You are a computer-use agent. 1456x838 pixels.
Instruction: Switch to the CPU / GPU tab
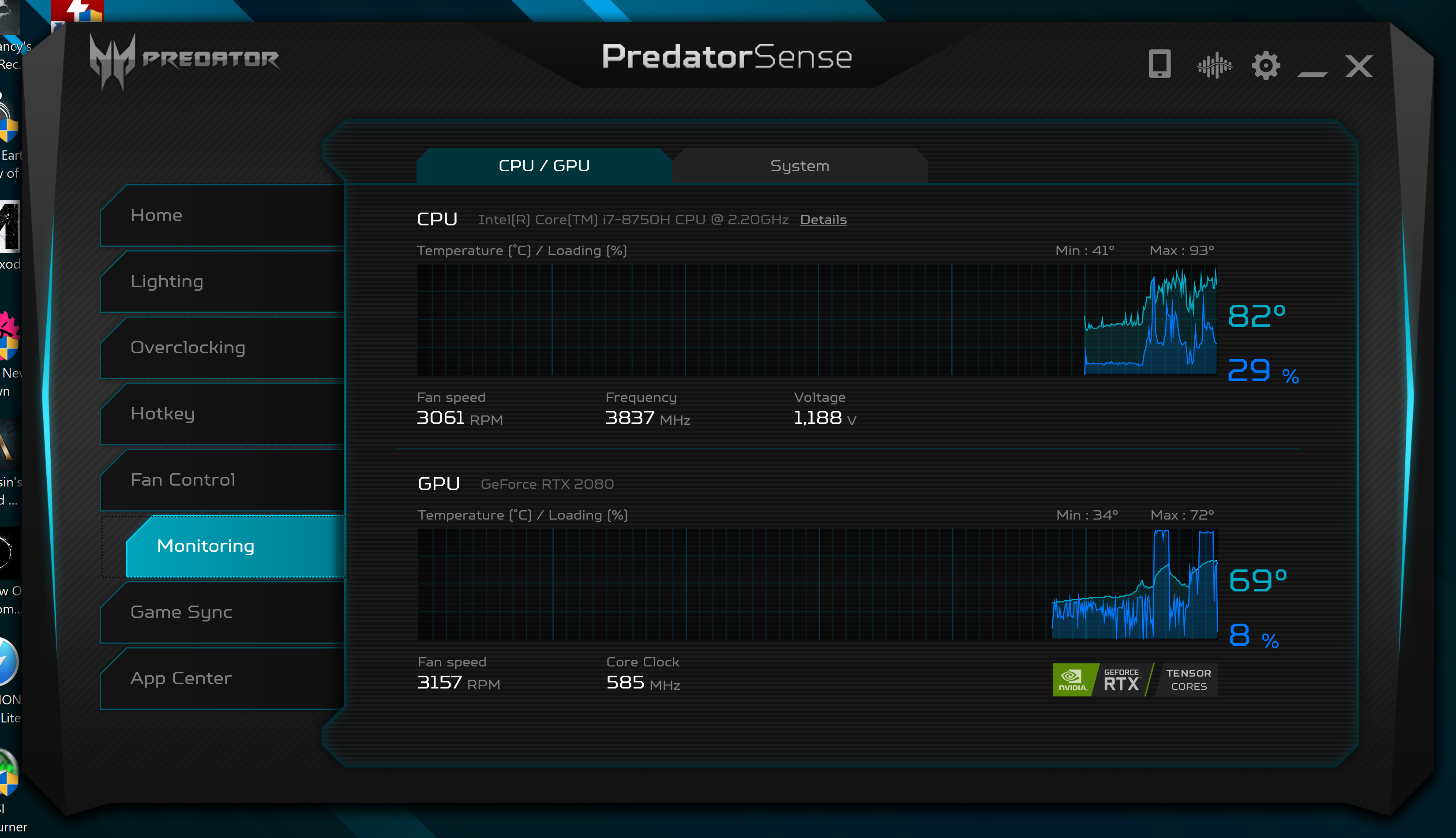[x=544, y=166]
